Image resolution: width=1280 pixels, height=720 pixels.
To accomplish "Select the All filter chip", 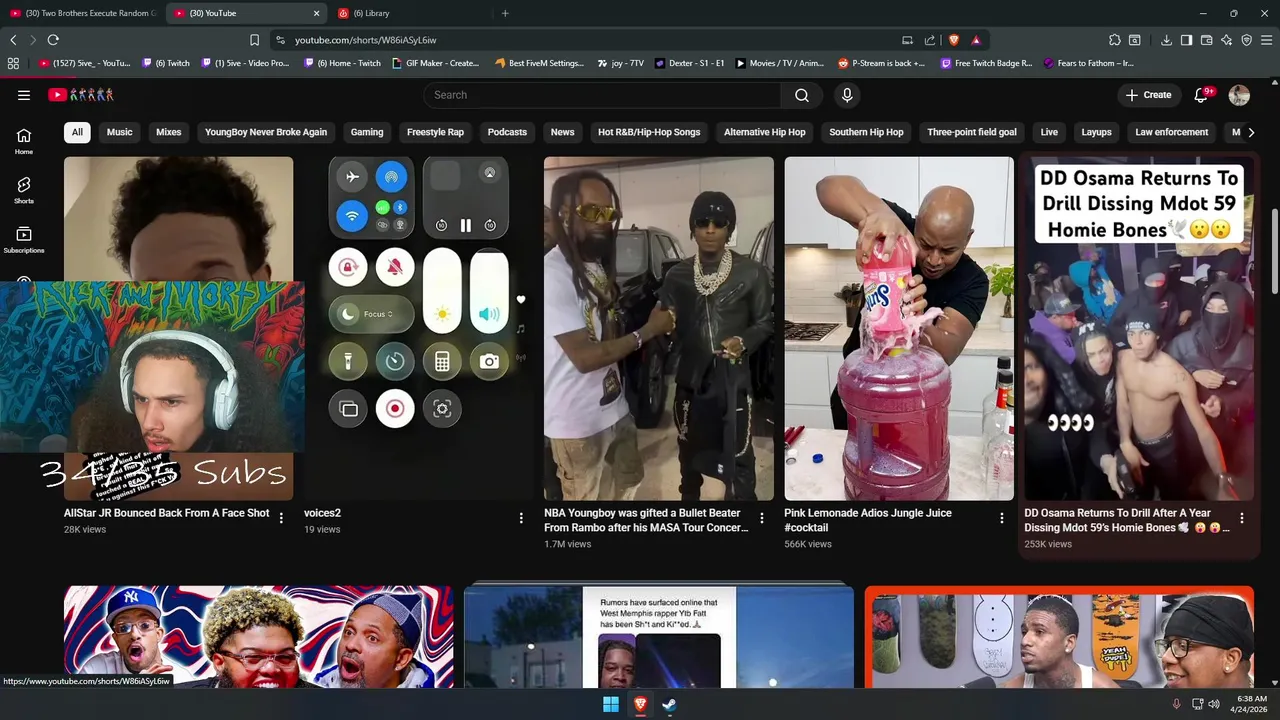I will click(x=77, y=132).
